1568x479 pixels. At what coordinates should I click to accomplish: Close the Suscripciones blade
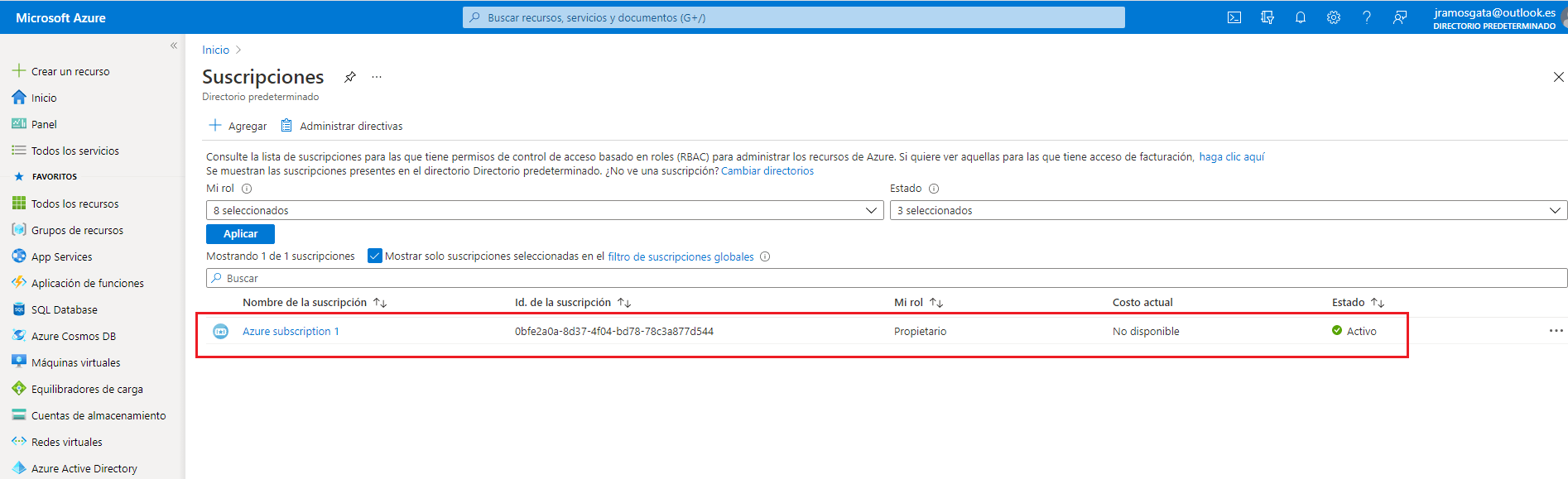(1559, 77)
